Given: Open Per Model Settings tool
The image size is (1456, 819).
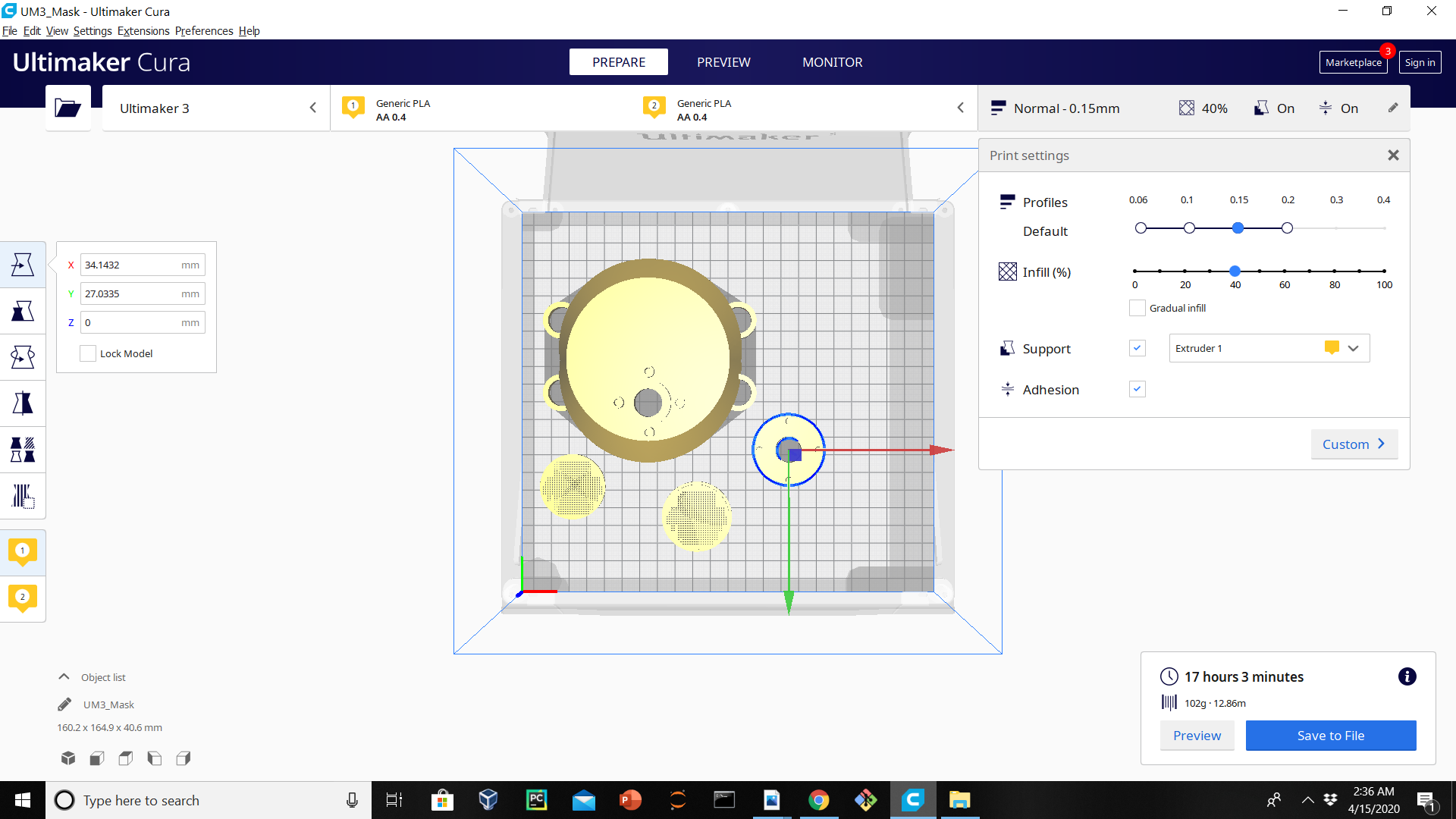Looking at the screenshot, I should coord(23,450).
